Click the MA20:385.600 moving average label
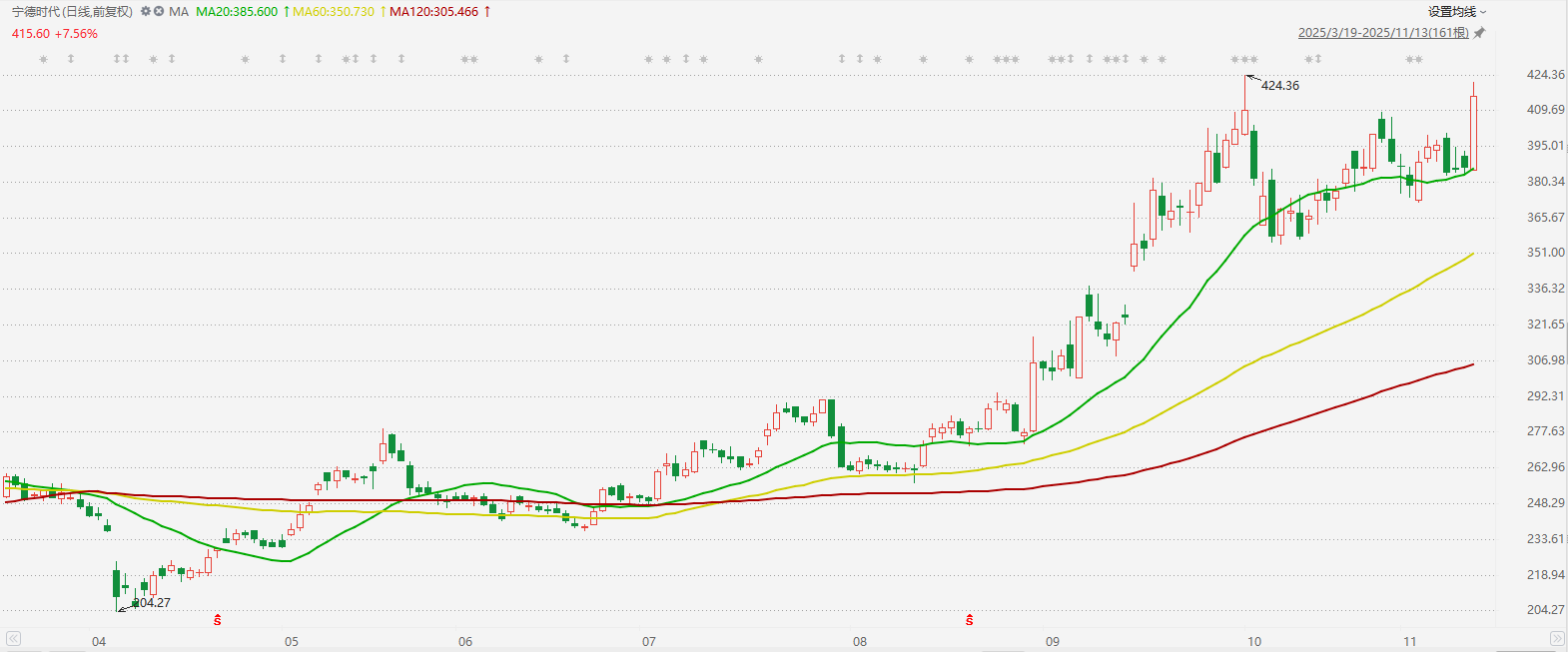 click(x=237, y=12)
